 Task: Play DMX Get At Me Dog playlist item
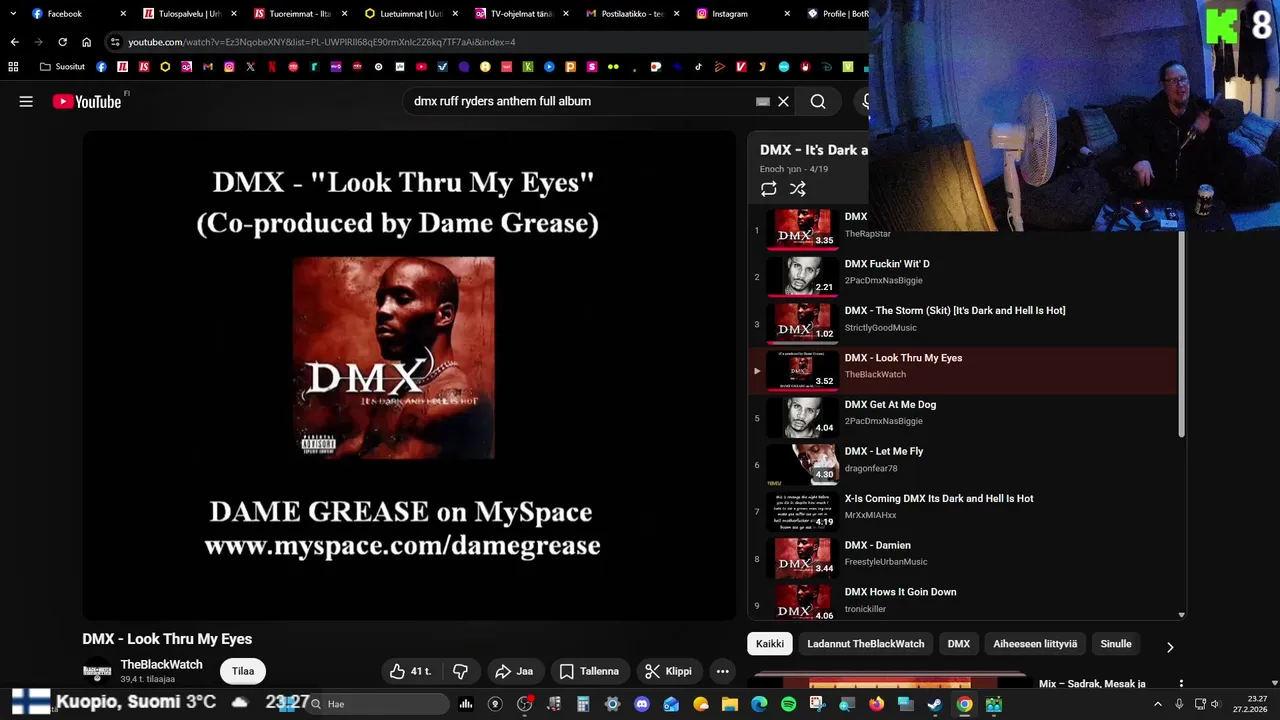964,418
